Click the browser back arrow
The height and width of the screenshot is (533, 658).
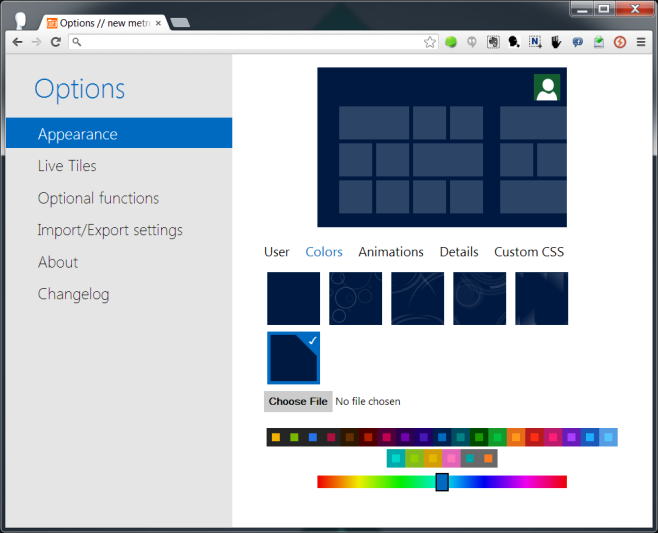[x=17, y=42]
